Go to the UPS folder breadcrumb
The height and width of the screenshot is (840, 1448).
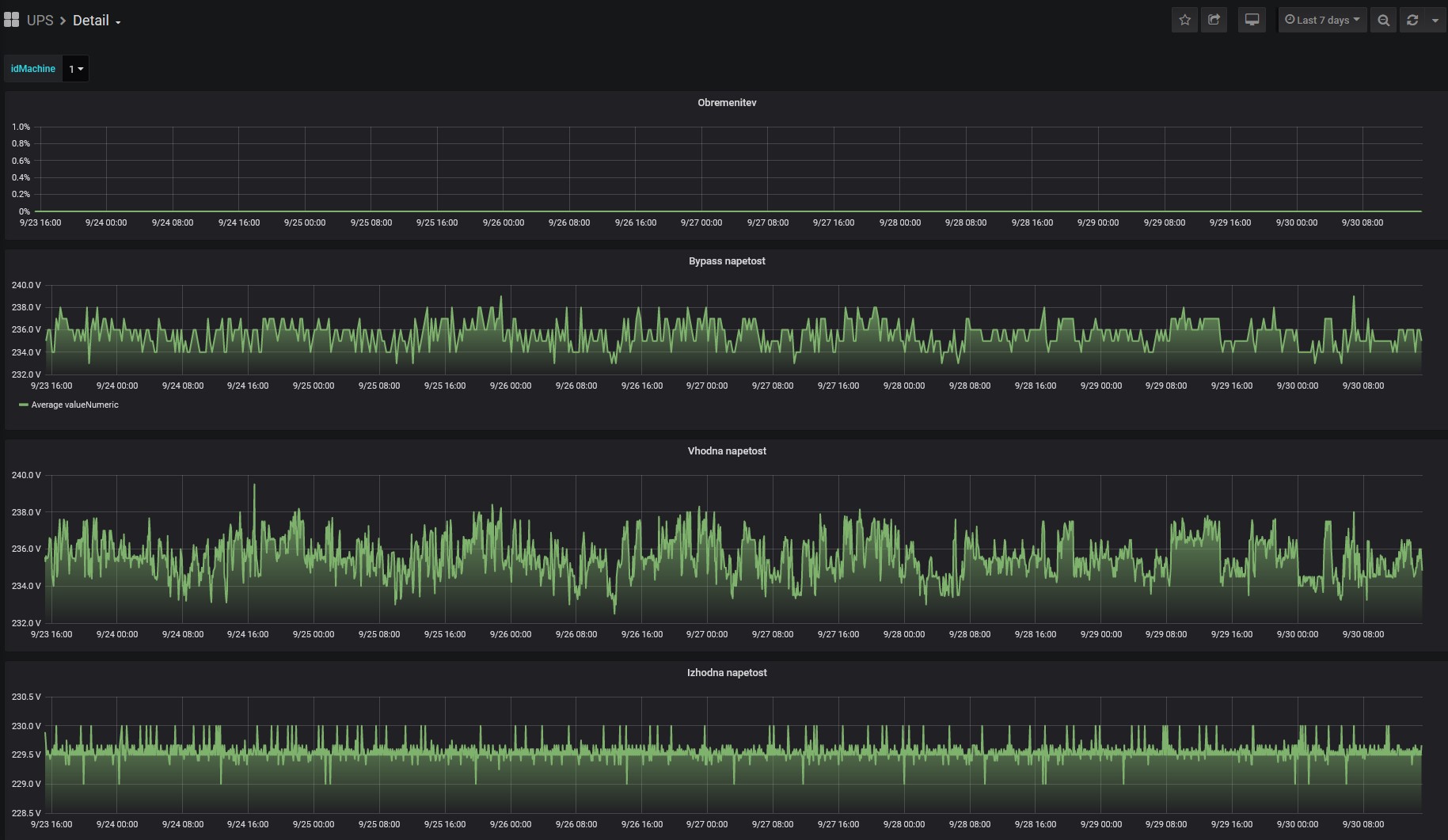coord(40,21)
